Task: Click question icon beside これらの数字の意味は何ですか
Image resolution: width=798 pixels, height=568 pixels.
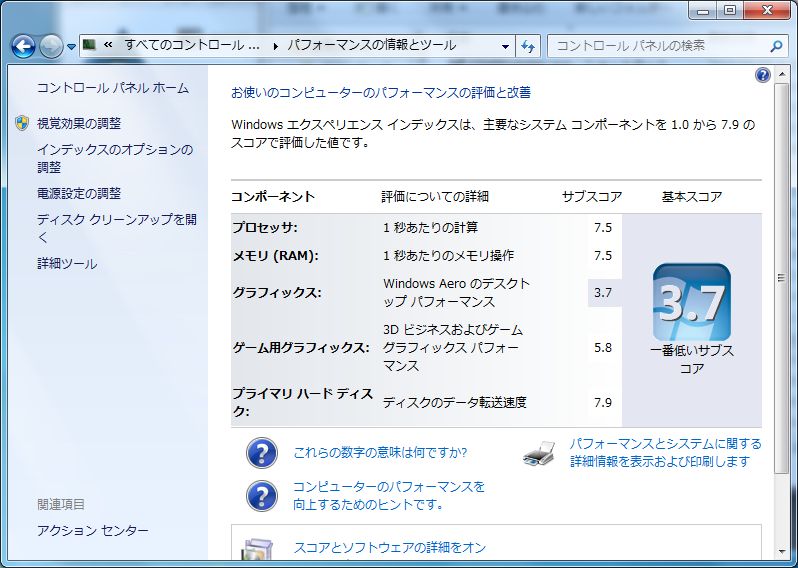Action: [262, 452]
